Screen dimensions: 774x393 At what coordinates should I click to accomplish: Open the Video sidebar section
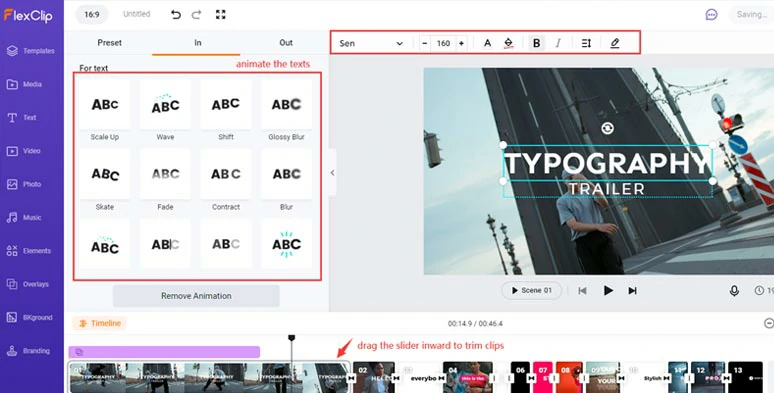24,151
